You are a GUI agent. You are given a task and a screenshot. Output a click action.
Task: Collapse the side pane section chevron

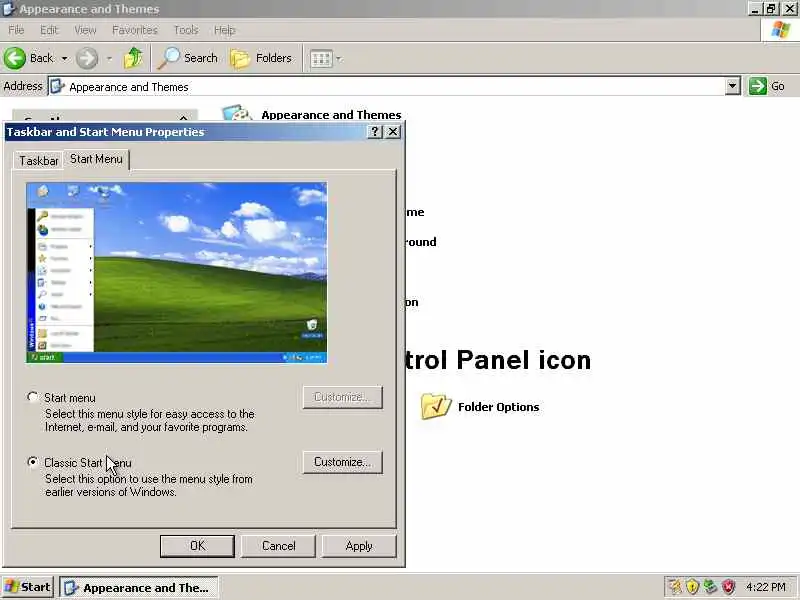coord(184,117)
